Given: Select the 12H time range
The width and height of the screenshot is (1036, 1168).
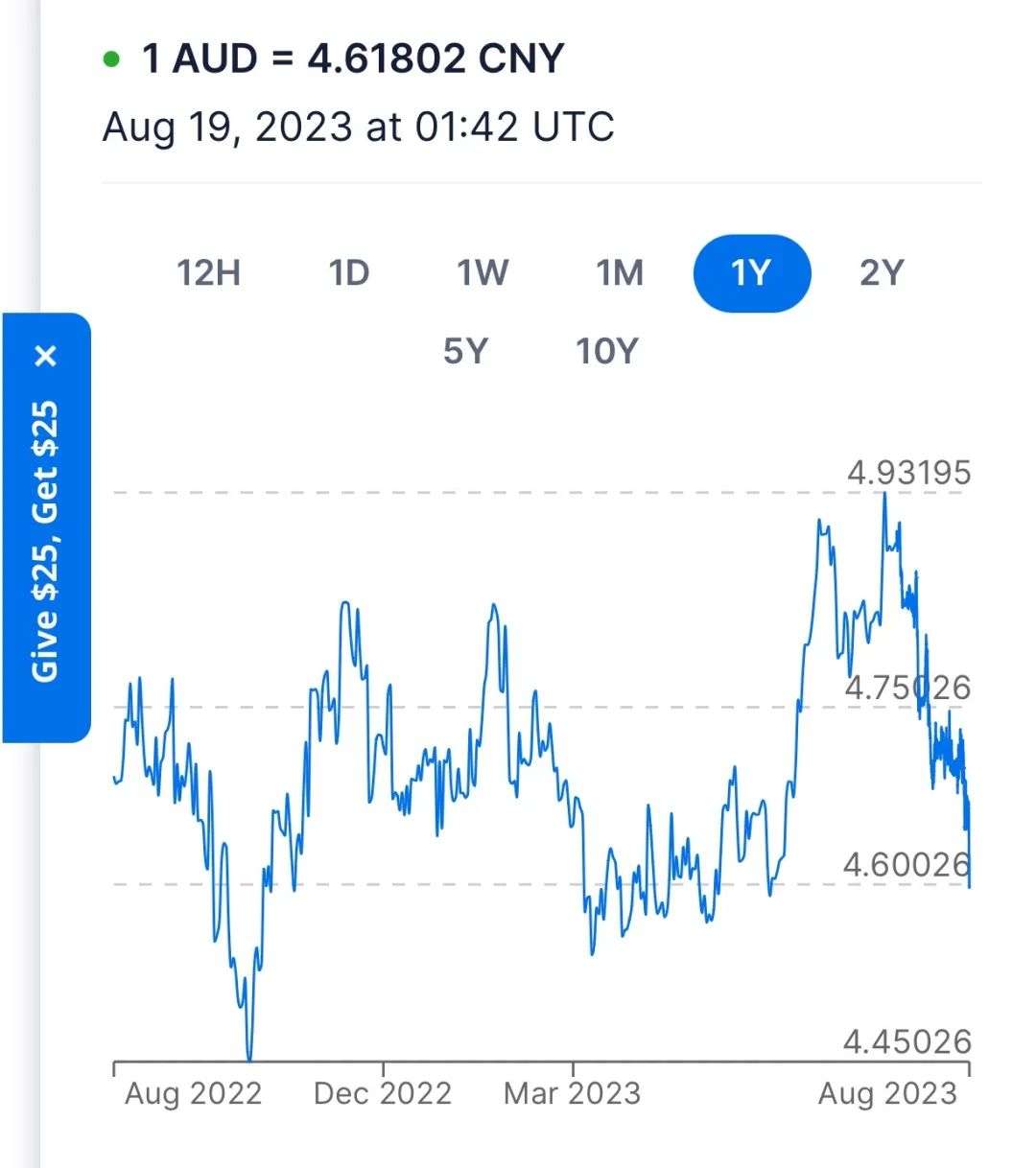Looking at the screenshot, I should pyautogui.click(x=208, y=273).
